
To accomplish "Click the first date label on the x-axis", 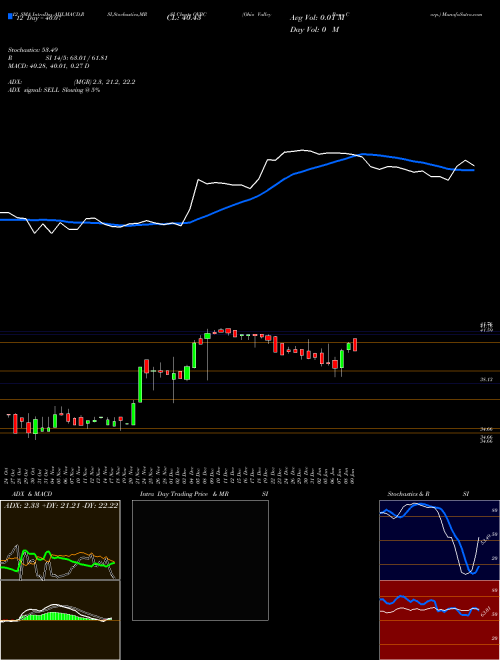I will coord(8,476).
